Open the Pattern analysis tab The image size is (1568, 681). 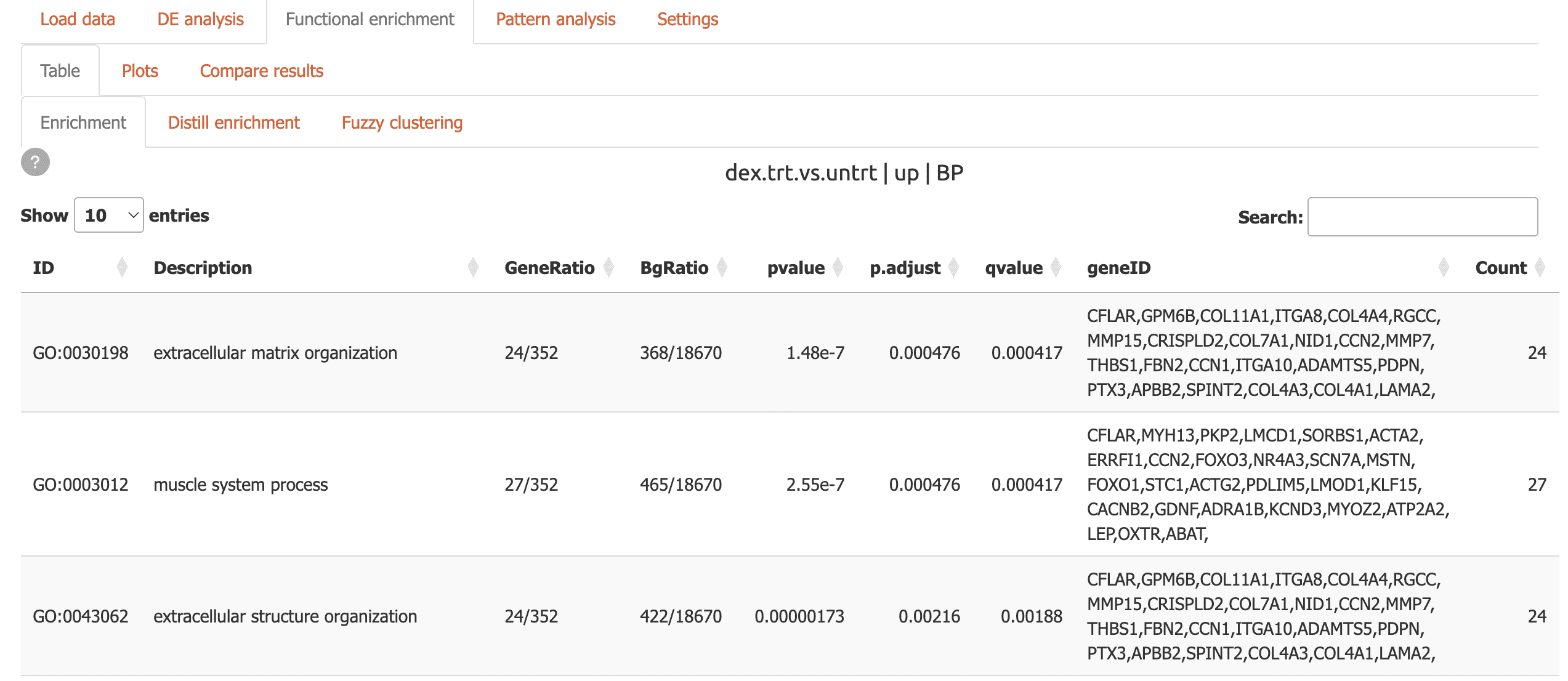pos(556,20)
